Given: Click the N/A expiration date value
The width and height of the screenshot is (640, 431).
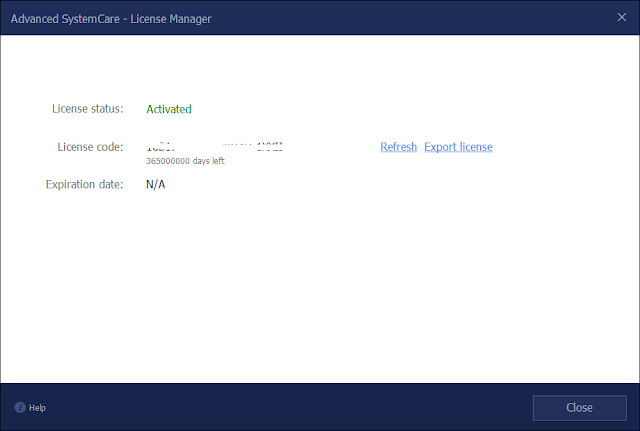Looking at the screenshot, I should (156, 184).
